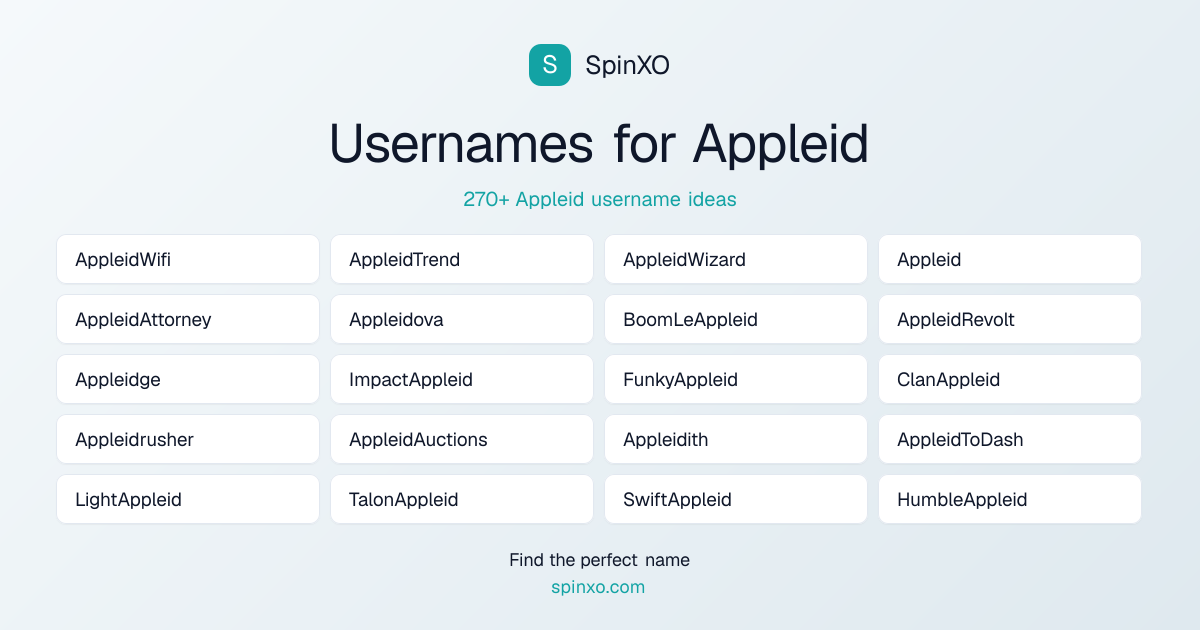This screenshot has height=630, width=1200.
Task: Click 'Find the perfect name' text
Action: (x=599, y=560)
